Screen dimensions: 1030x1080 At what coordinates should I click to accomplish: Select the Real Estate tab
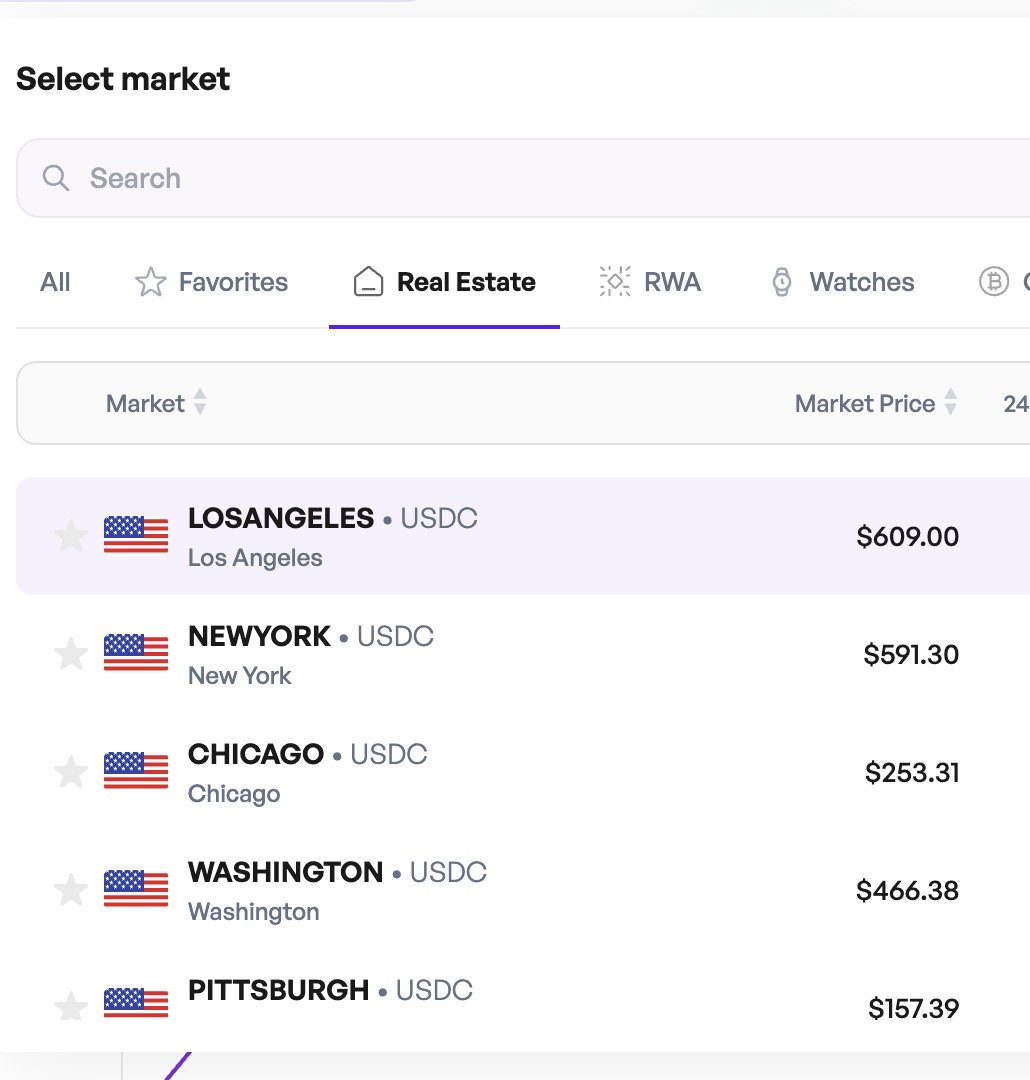coord(445,283)
